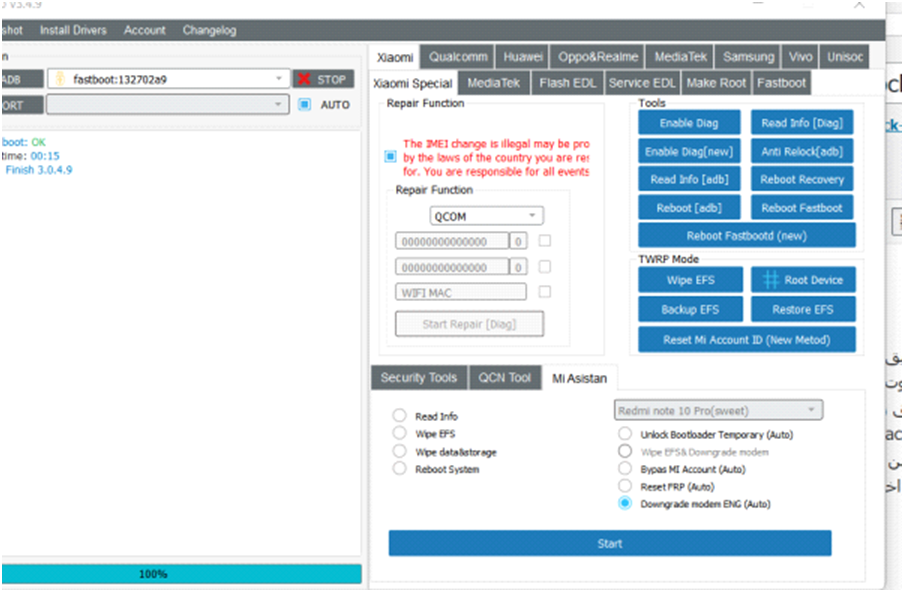Open the Make Root sub-tab
This screenshot has height=592, width=904.
point(716,83)
